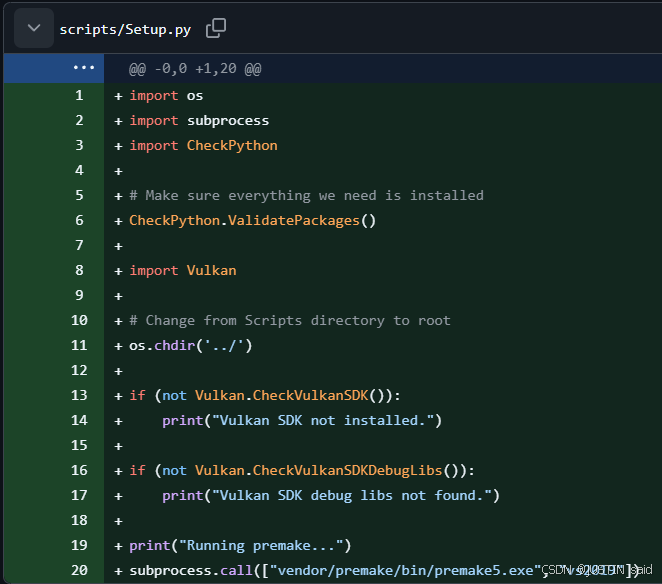Open the scripts/Setup.py file link
The height and width of the screenshot is (584, 662).
(x=126, y=29)
